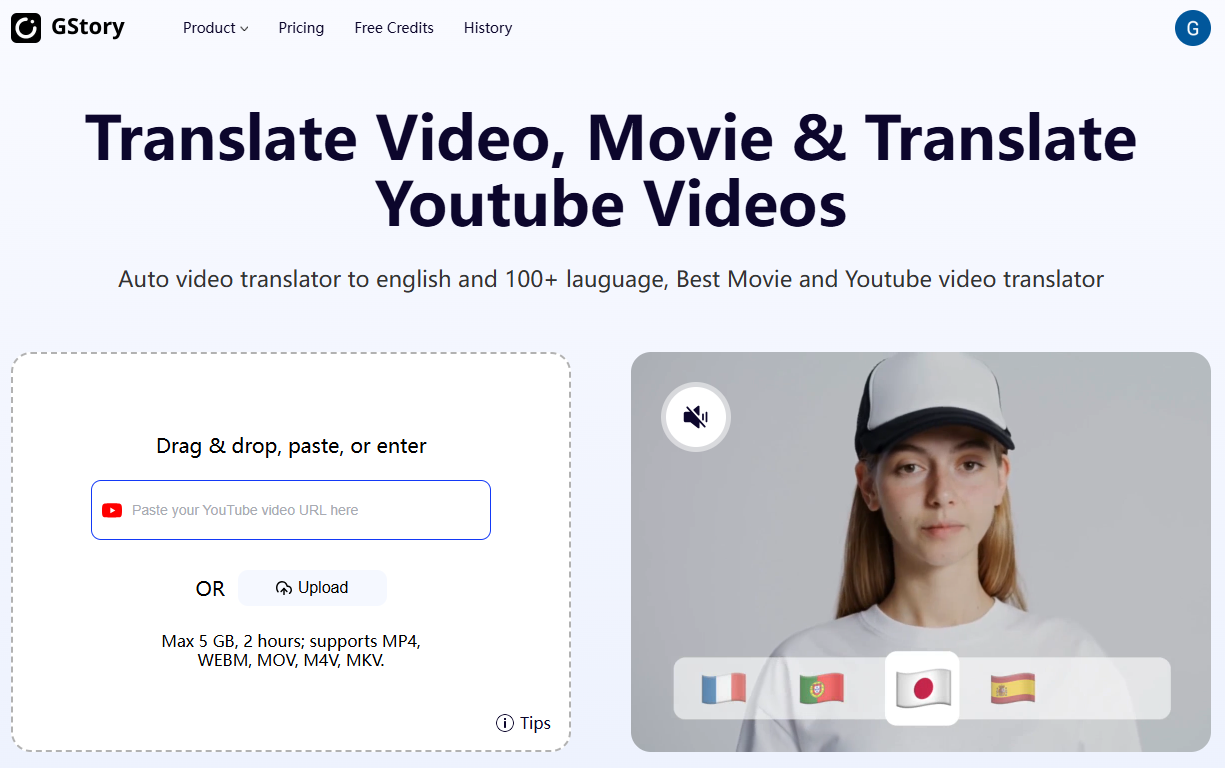Open the History page
Image resolution: width=1225 pixels, height=768 pixels.
click(x=488, y=28)
